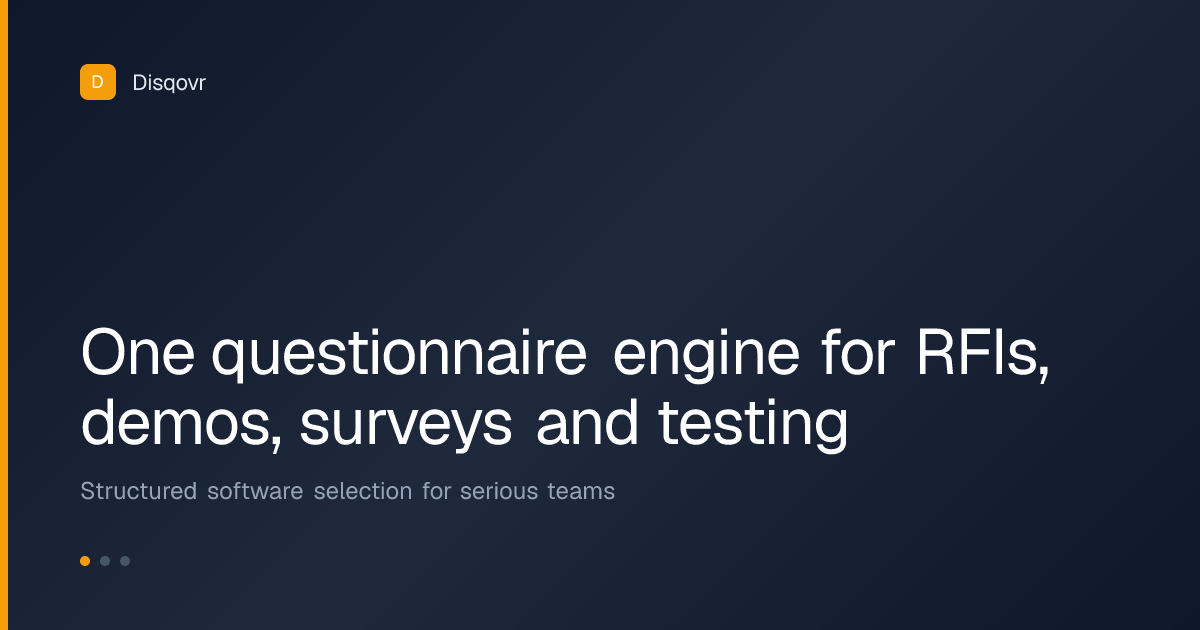Screen dimensions: 1200x630
Task: Select the first orange carousel dot
Action: (85, 561)
